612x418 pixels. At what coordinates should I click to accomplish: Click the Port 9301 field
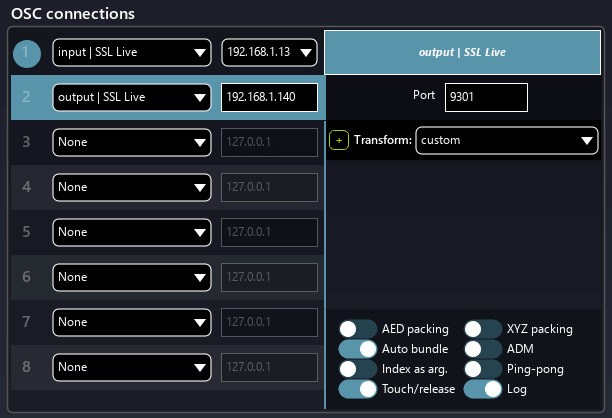486,98
